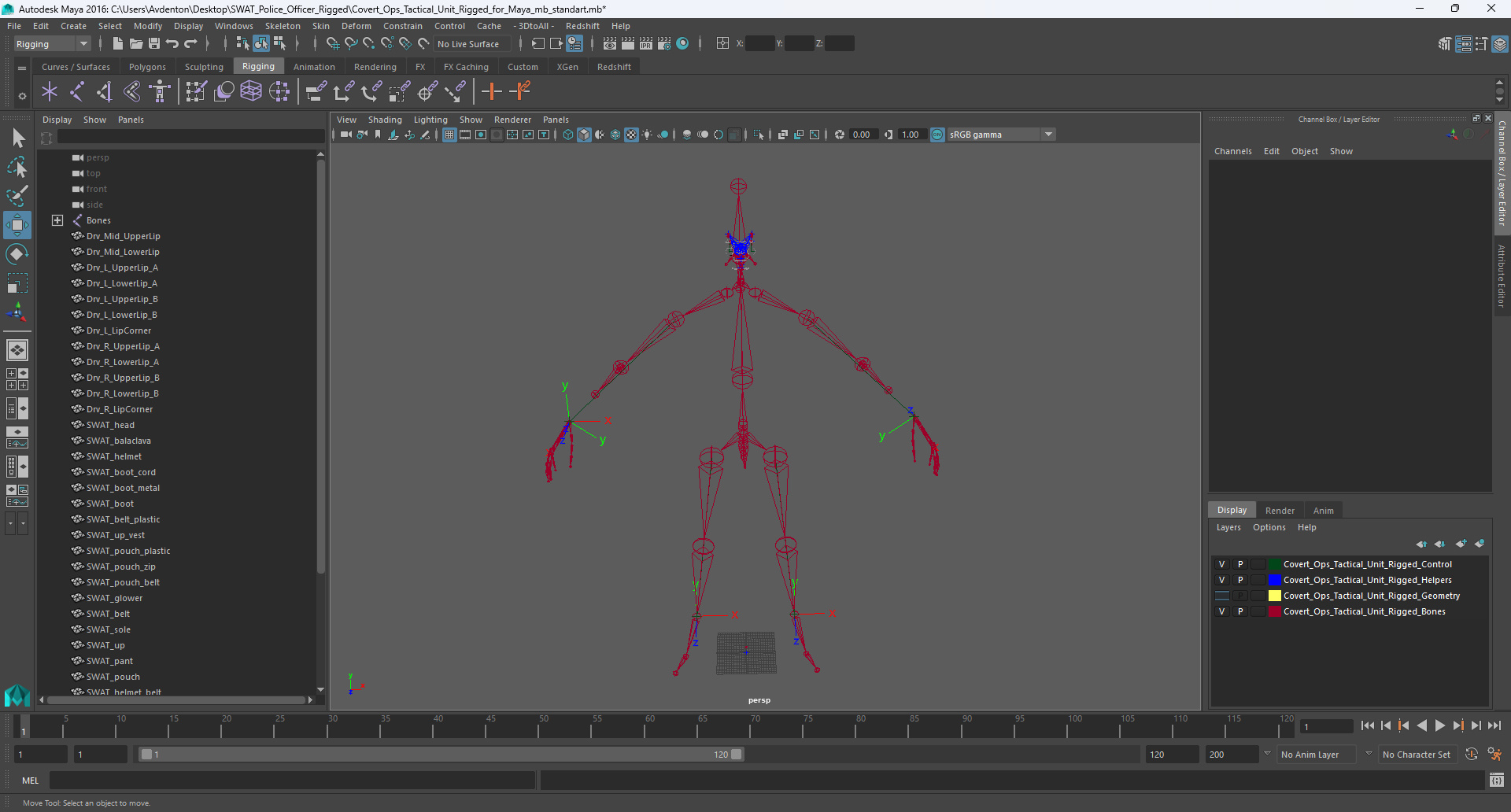Viewport: 1511px width, 812px height.
Task: Choose the Lasso select tool
Action: coord(17,167)
